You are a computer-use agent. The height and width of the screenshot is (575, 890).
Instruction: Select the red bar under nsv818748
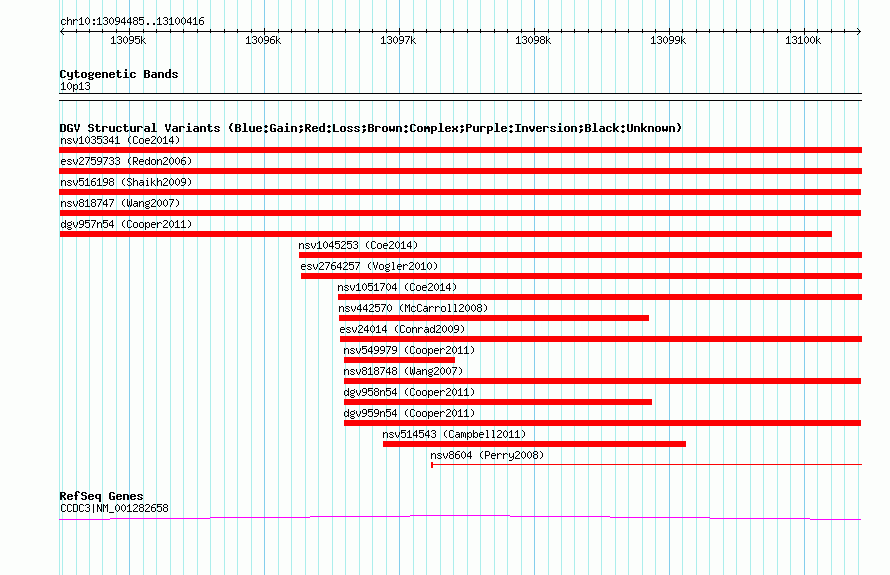click(x=603, y=381)
